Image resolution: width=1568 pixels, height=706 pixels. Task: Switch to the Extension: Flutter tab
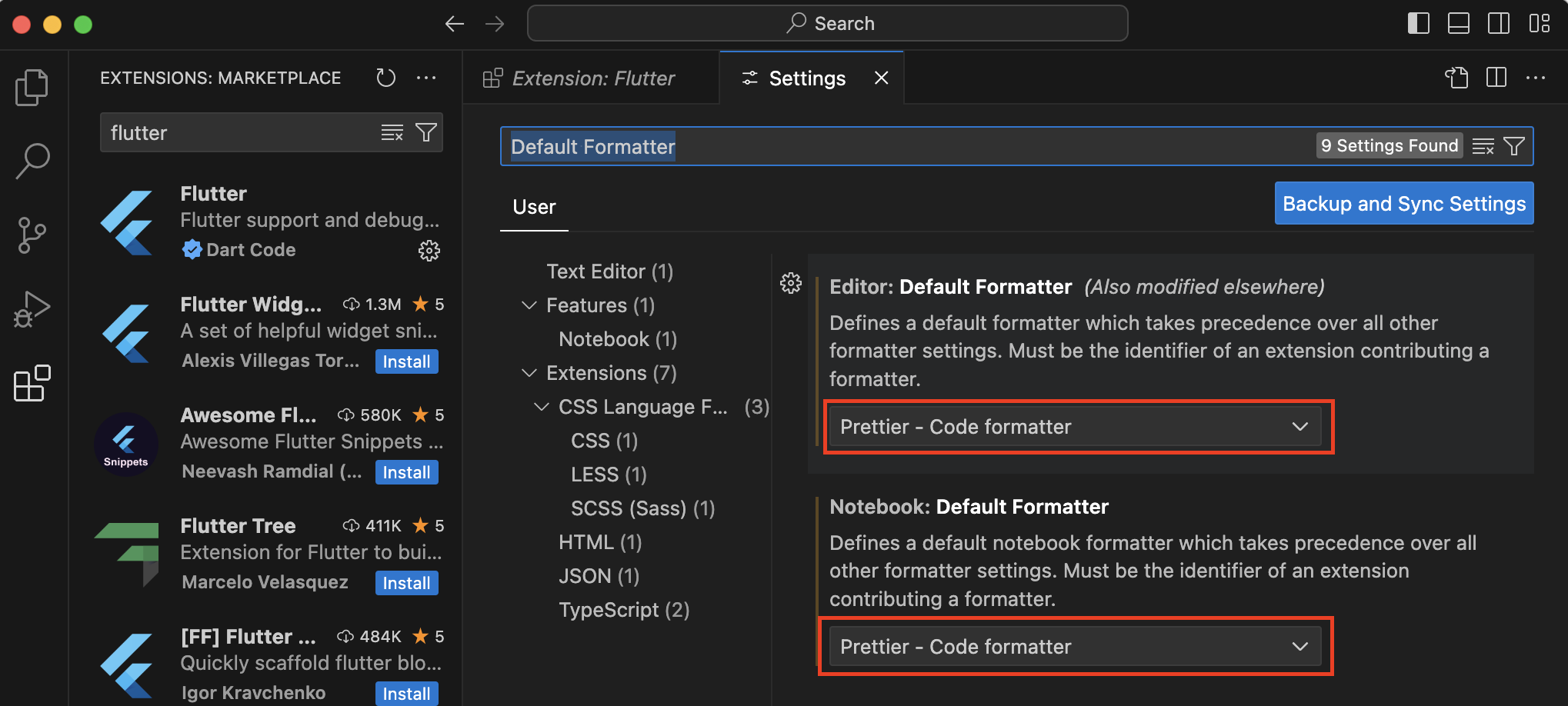[591, 78]
